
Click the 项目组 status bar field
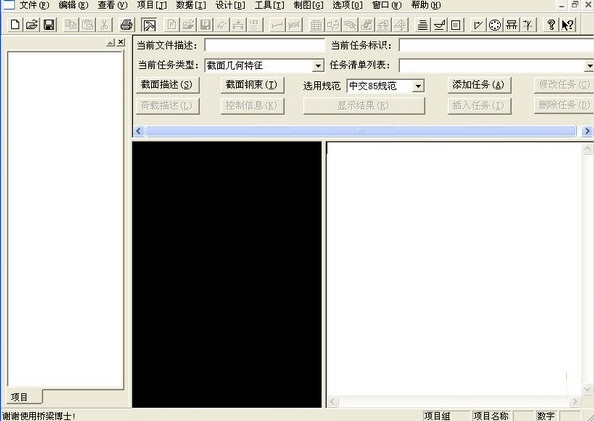coord(446,416)
